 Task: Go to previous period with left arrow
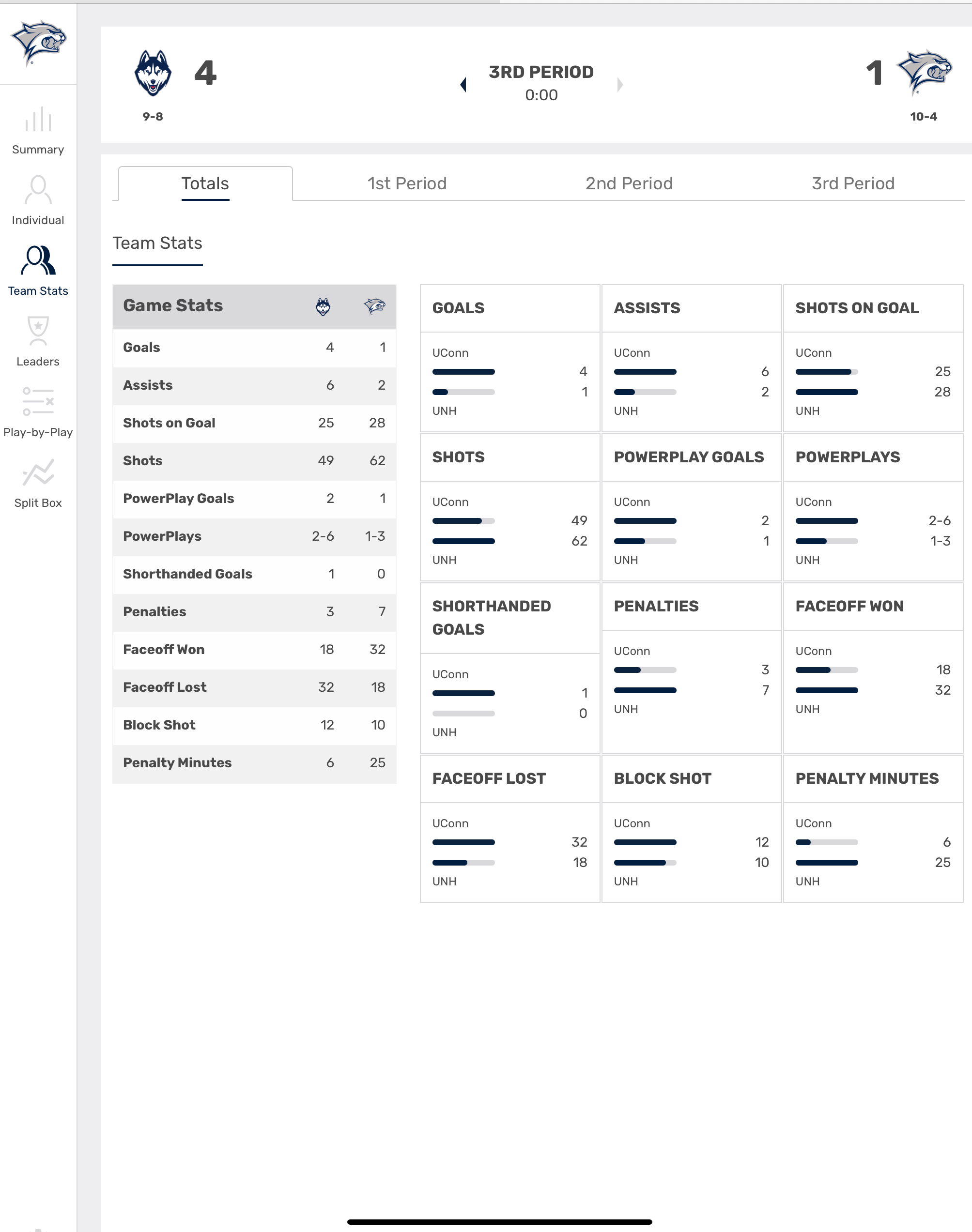coord(463,85)
